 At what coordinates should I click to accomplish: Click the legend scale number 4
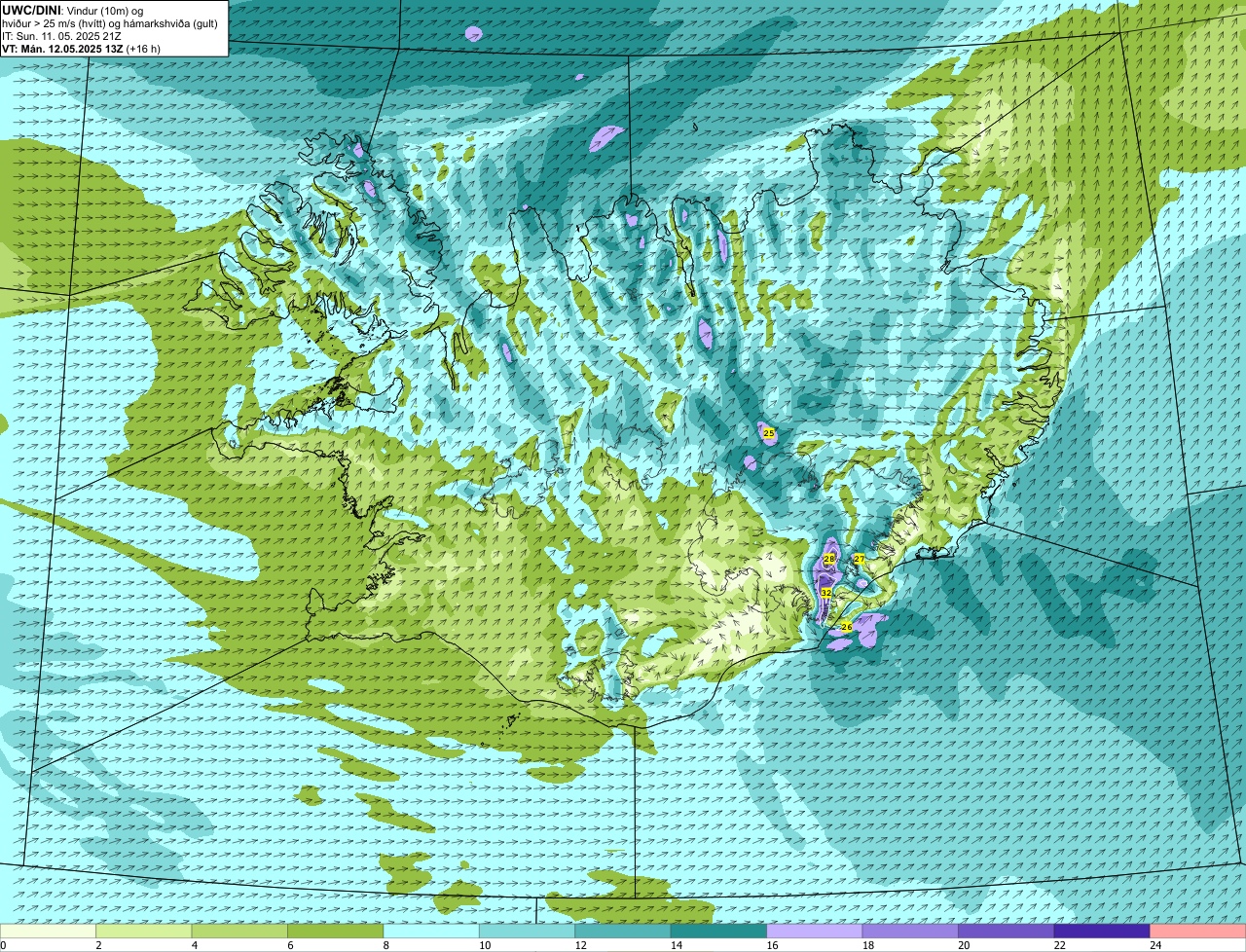click(x=195, y=945)
